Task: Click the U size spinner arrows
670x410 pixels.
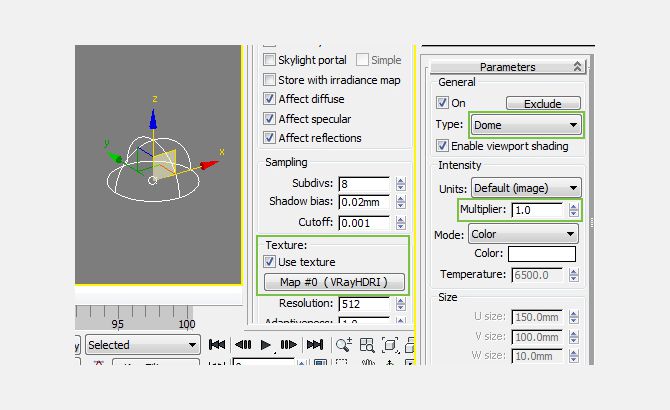Action: (x=573, y=317)
